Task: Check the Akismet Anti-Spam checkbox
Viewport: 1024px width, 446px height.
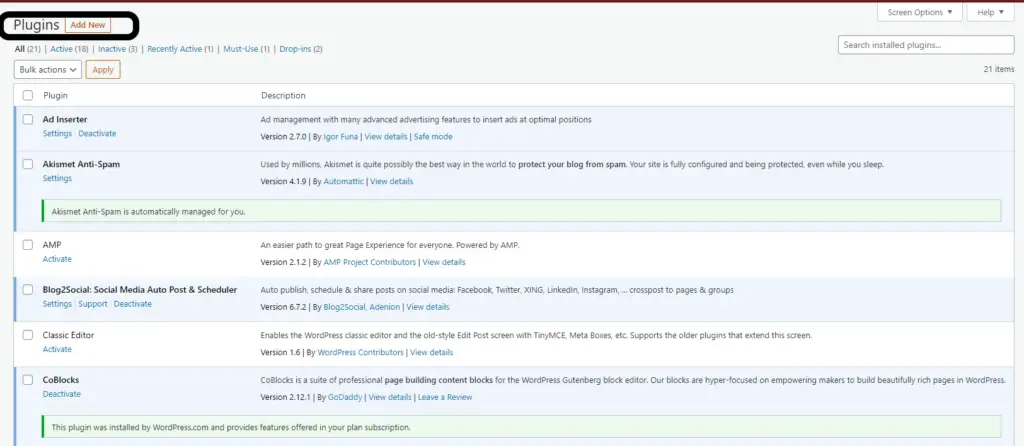Action: coord(27,165)
